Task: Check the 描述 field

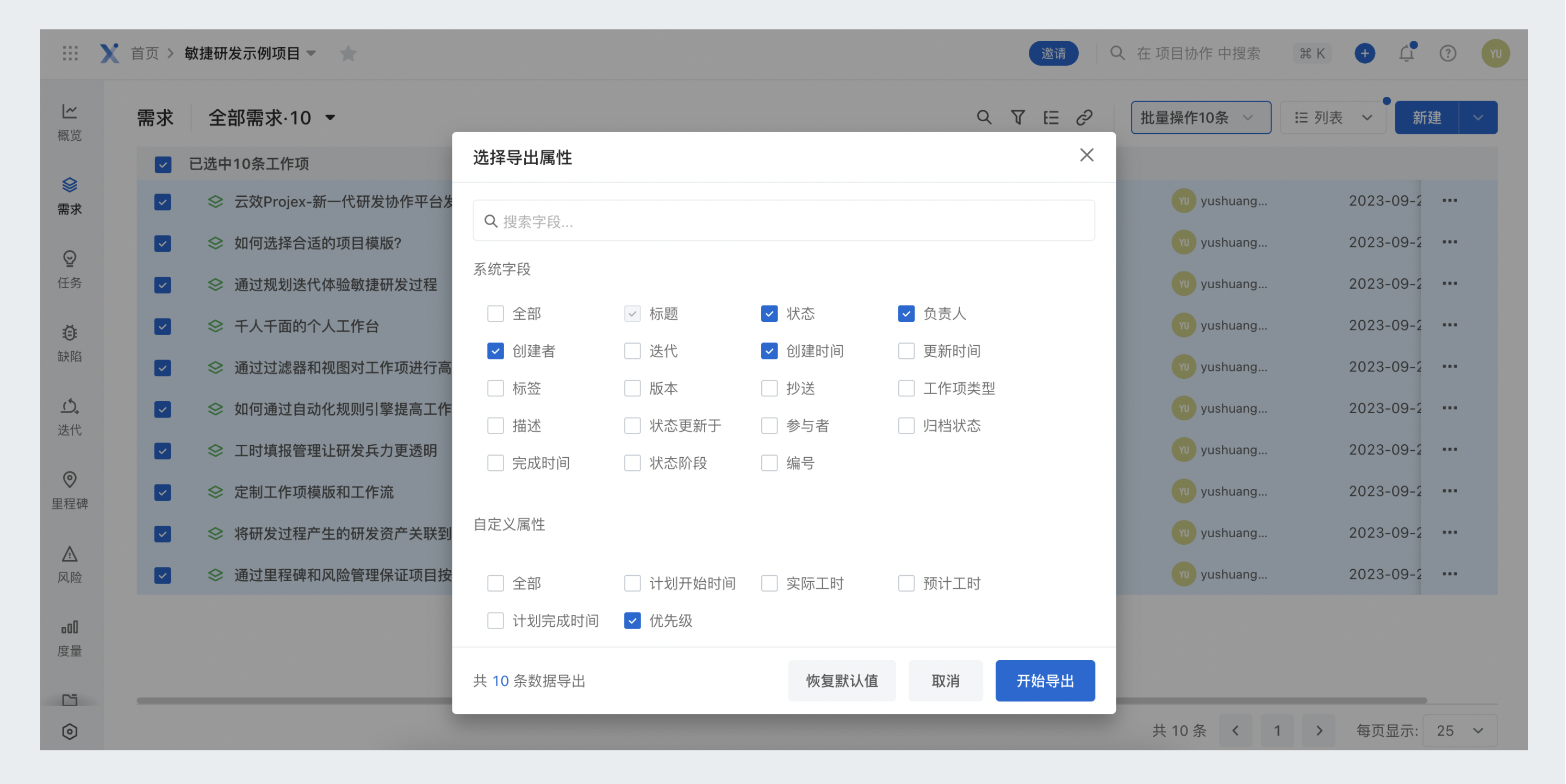Action: click(x=495, y=426)
